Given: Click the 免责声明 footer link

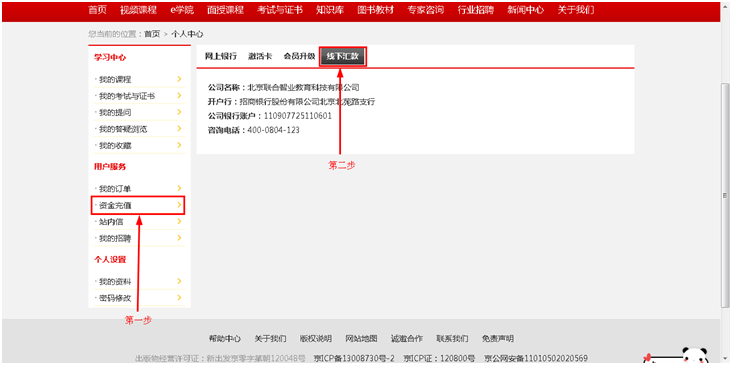Looking at the screenshot, I should coord(498,338).
